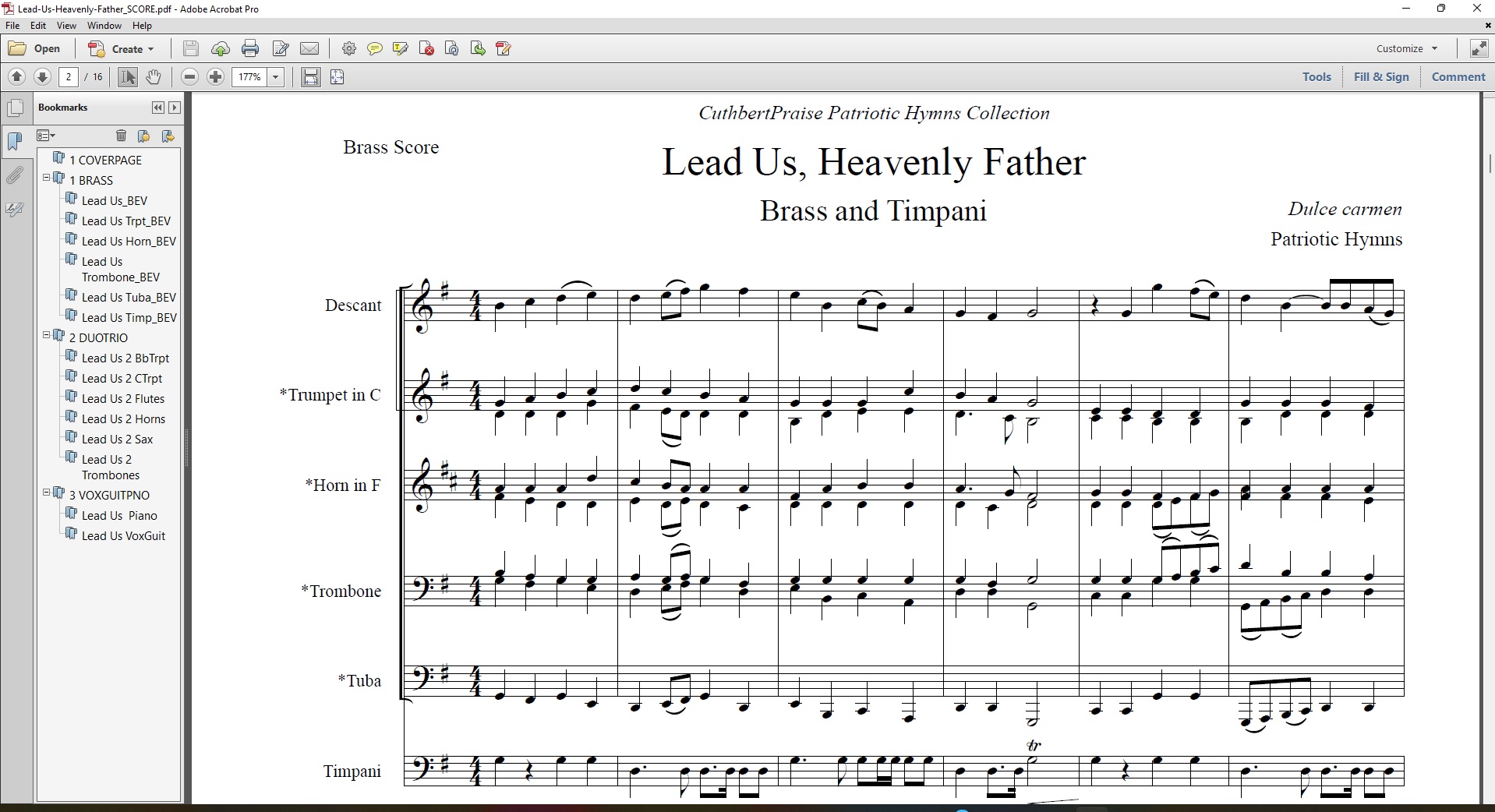Delete selected bookmark with trash icon
Image resolution: width=1495 pixels, height=812 pixels.
click(x=121, y=136)
